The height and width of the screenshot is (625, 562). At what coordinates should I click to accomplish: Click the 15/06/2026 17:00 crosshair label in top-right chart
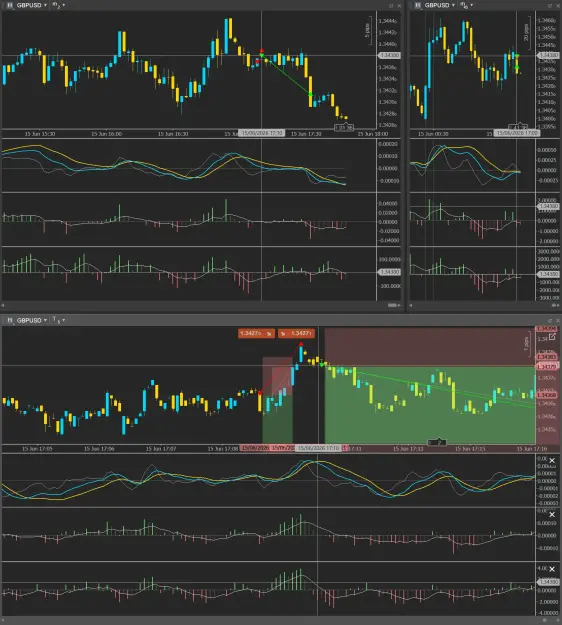[x=517, y=133]
